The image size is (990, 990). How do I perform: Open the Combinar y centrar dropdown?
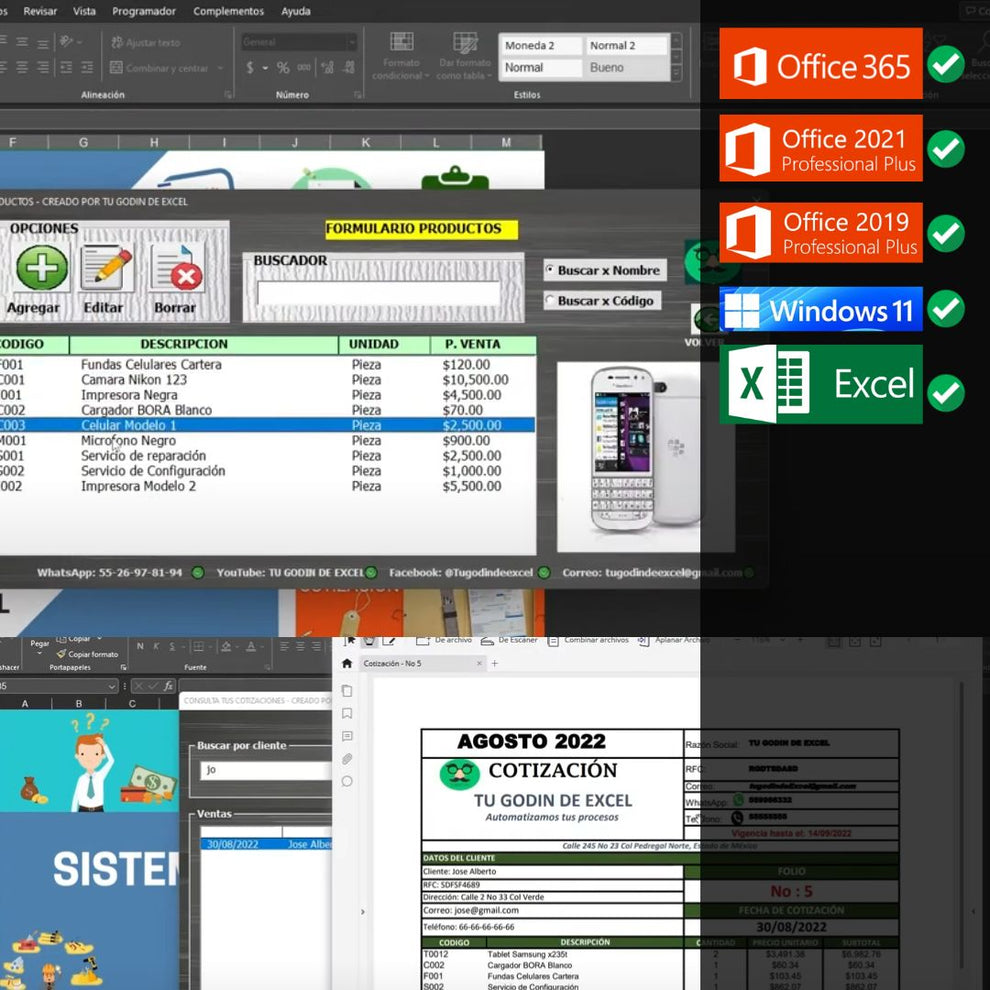218,66
